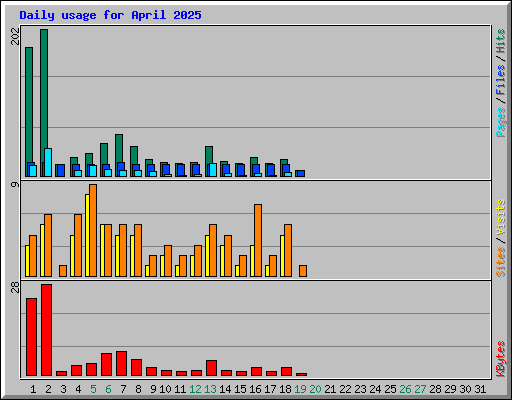512x400 pixels.
Task: Click day 31 label on the x-axis
Action: (x=480, y=389)
